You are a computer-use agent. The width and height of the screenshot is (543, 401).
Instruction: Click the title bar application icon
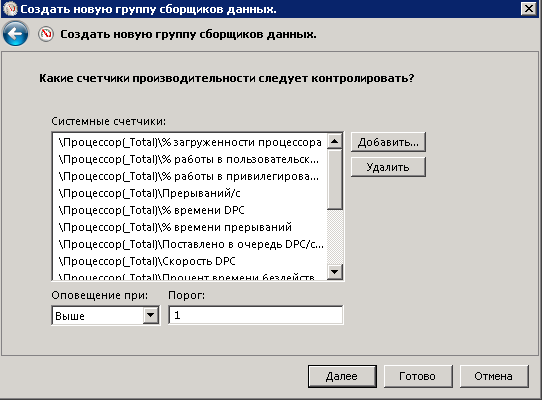pyautogui.click(x=10, y=9)
